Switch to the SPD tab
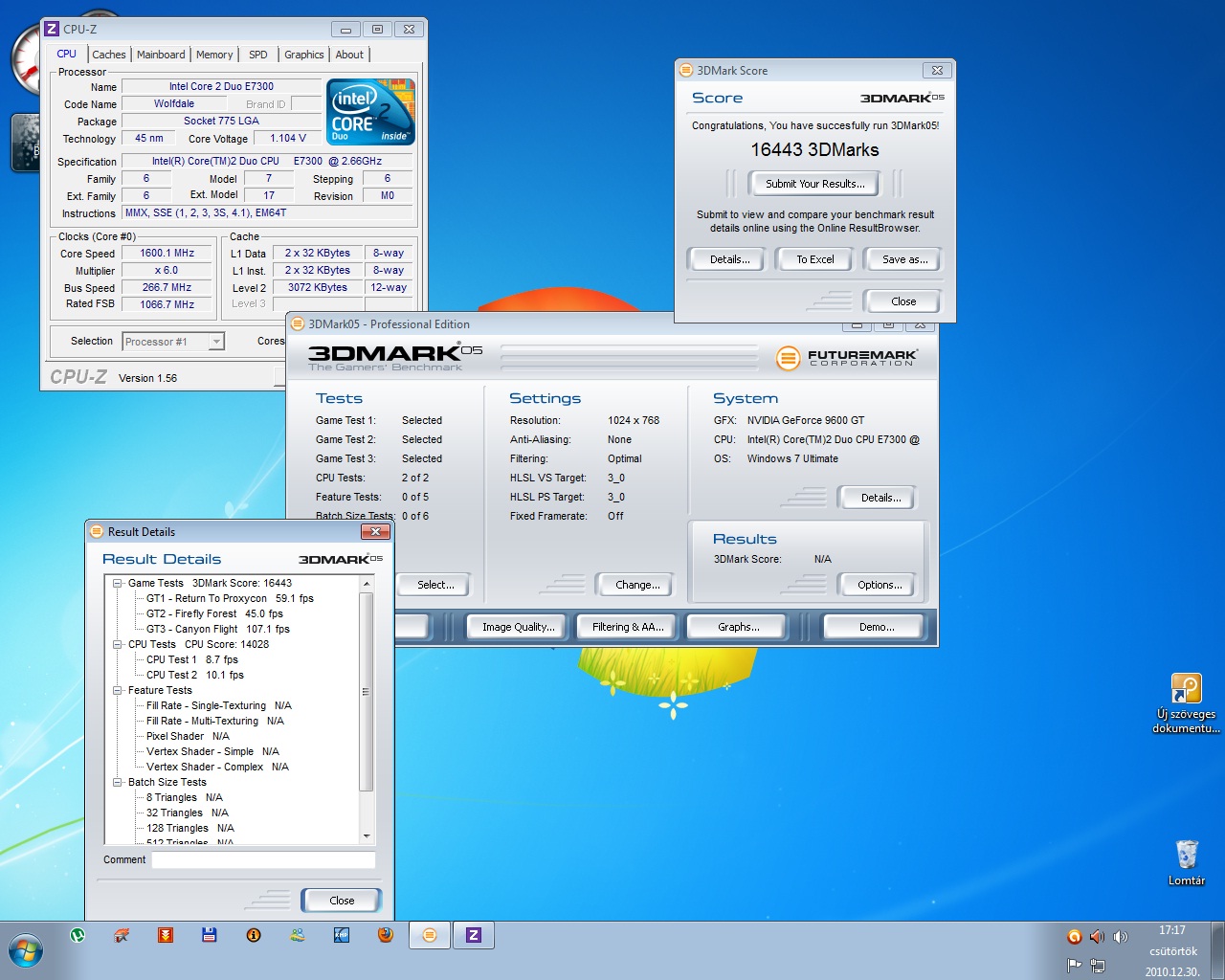The height and width of the screenshot is (980, 1225). (258, 55)
